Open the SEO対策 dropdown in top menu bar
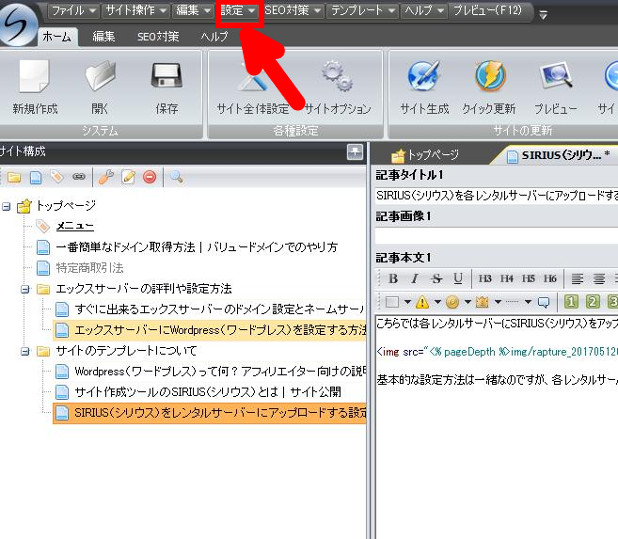This screenshot has height=539, width=618. [292, 10]
